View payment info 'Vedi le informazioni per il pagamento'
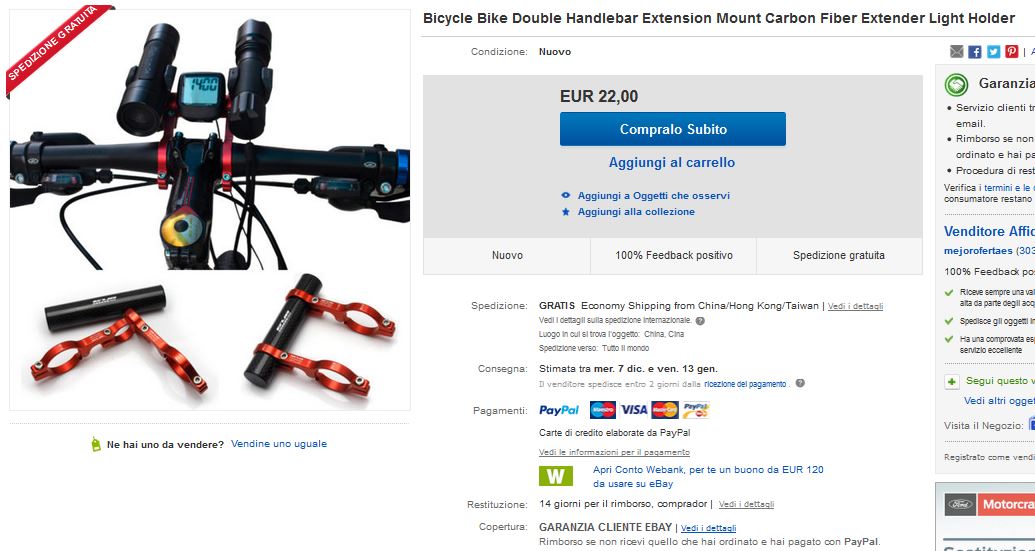Image resolution: width=1035 pixels, height=551 pixels. (x=615, y=452)
